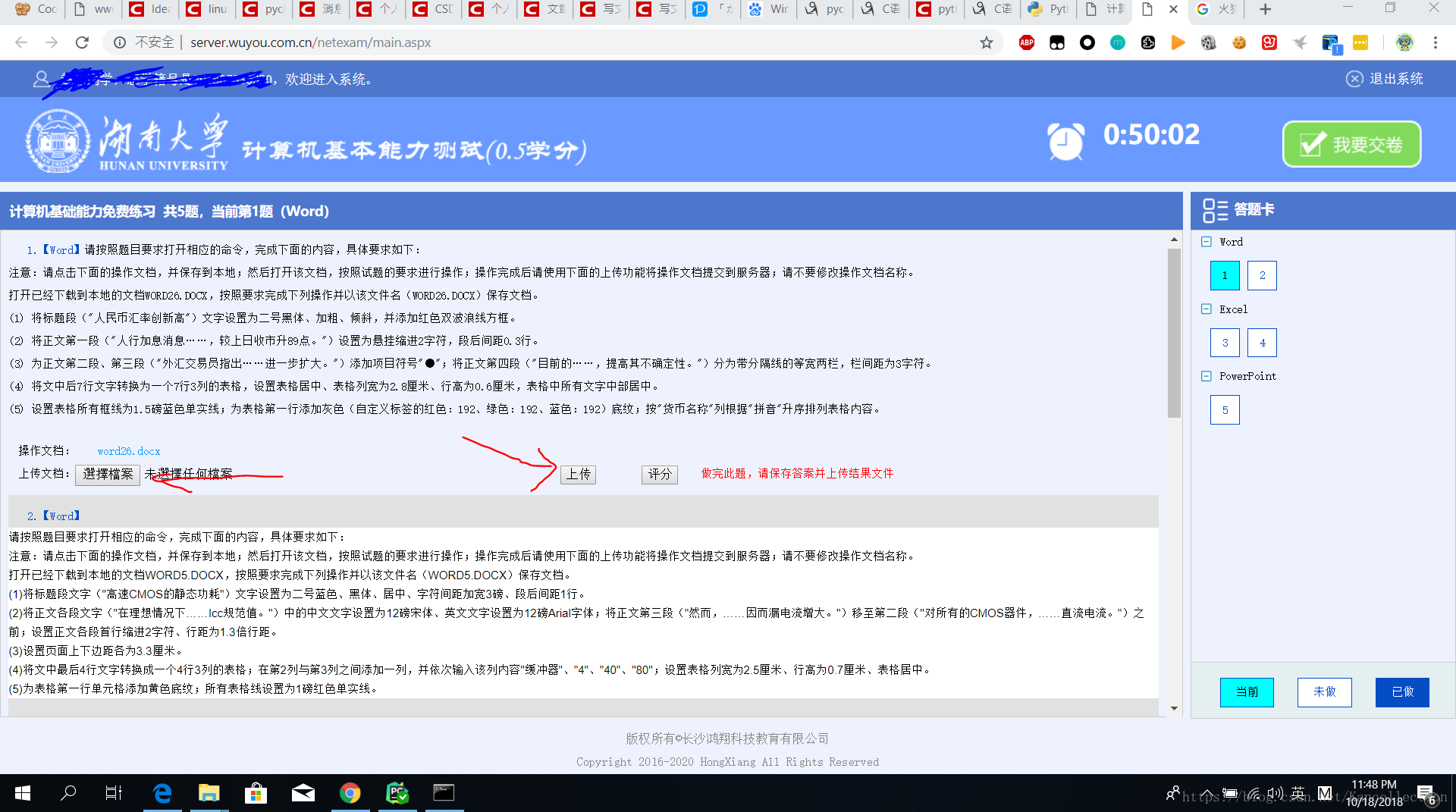Open Chrome from the taskbar
The width and height of the screenshot is (1456, 812).
pyautogui.click(x=350, y=793)
